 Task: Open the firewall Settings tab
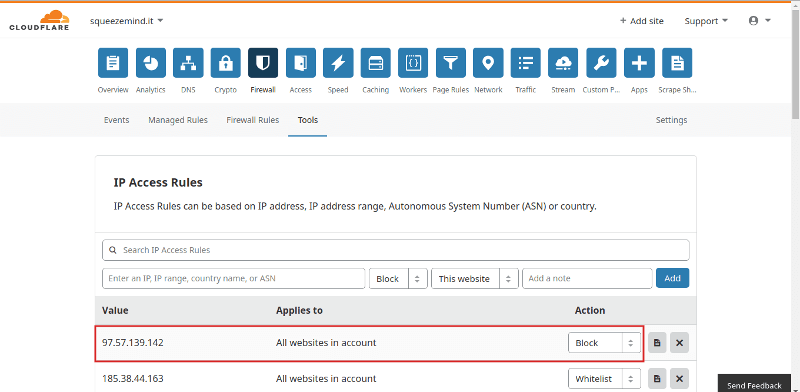point(671,120)
